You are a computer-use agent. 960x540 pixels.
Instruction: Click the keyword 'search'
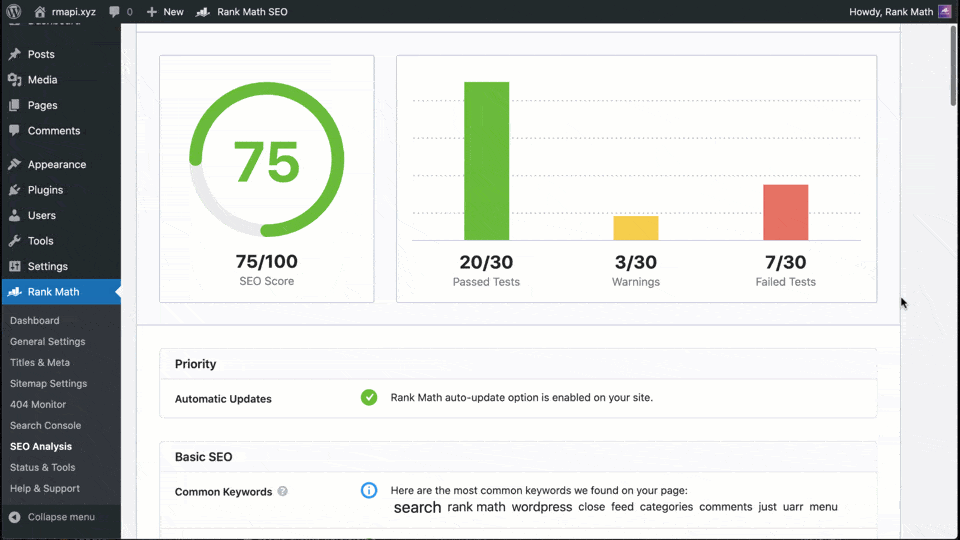[x=418, y=508]
